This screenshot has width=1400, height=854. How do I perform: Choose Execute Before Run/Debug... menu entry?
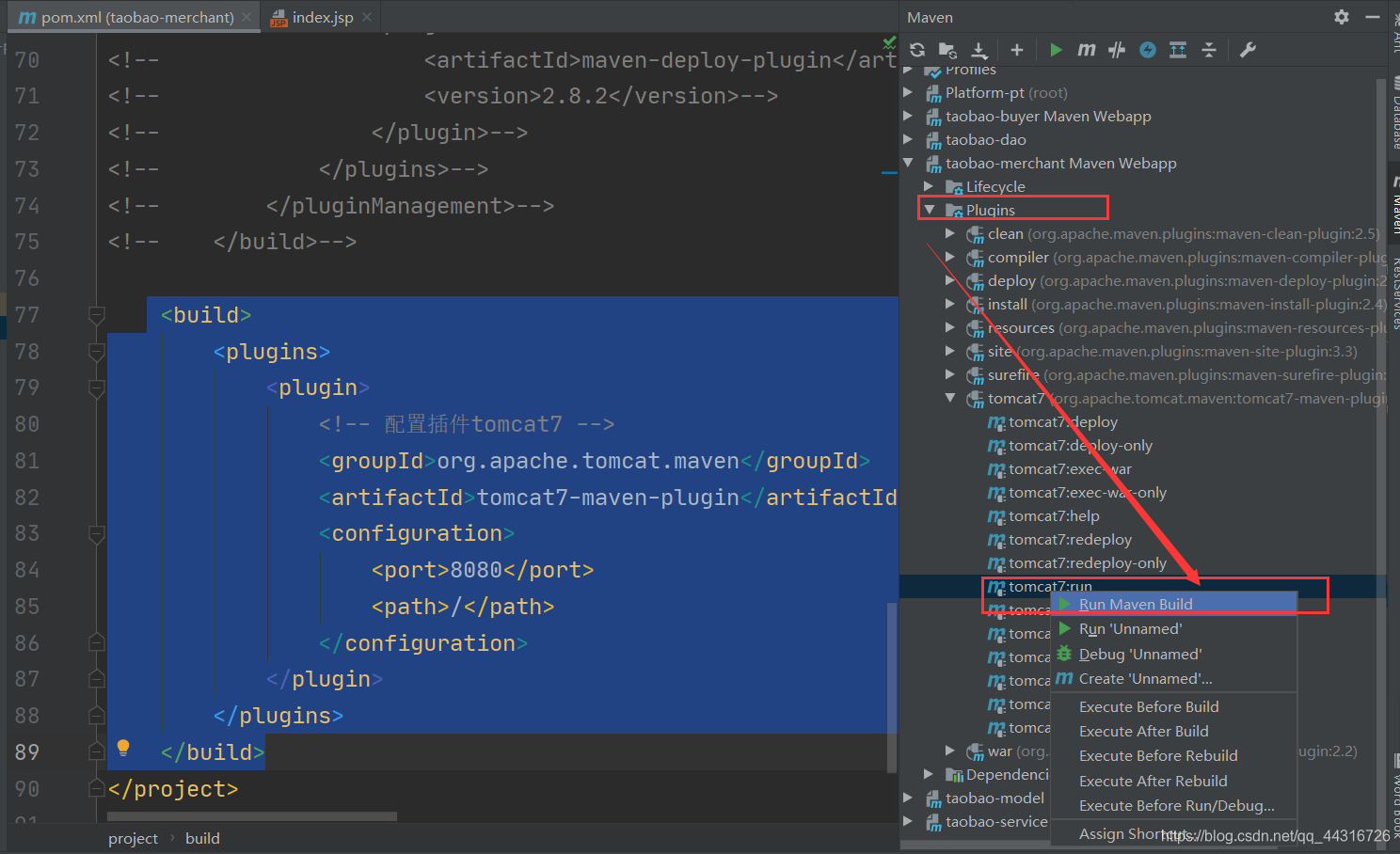coord(1174,805)
